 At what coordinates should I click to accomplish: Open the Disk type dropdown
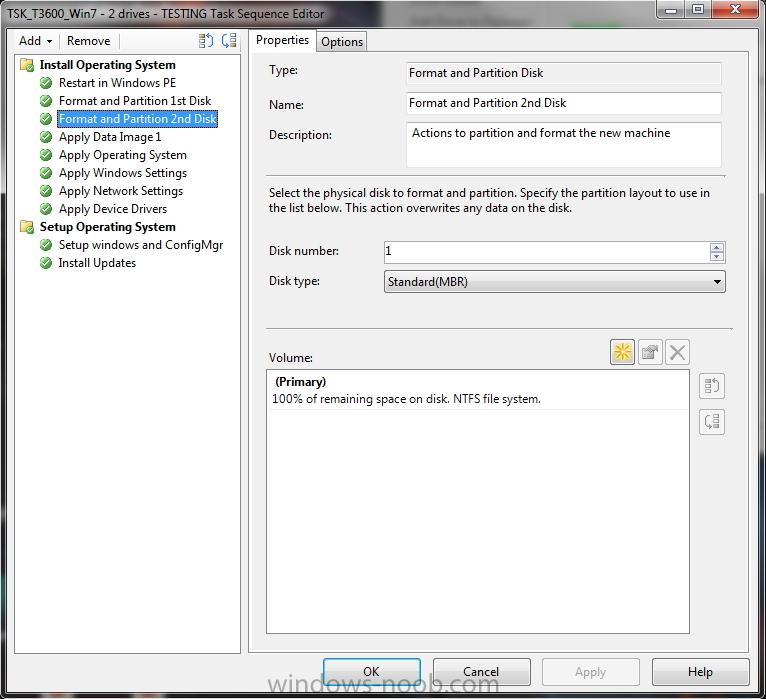tap(555, 282)
